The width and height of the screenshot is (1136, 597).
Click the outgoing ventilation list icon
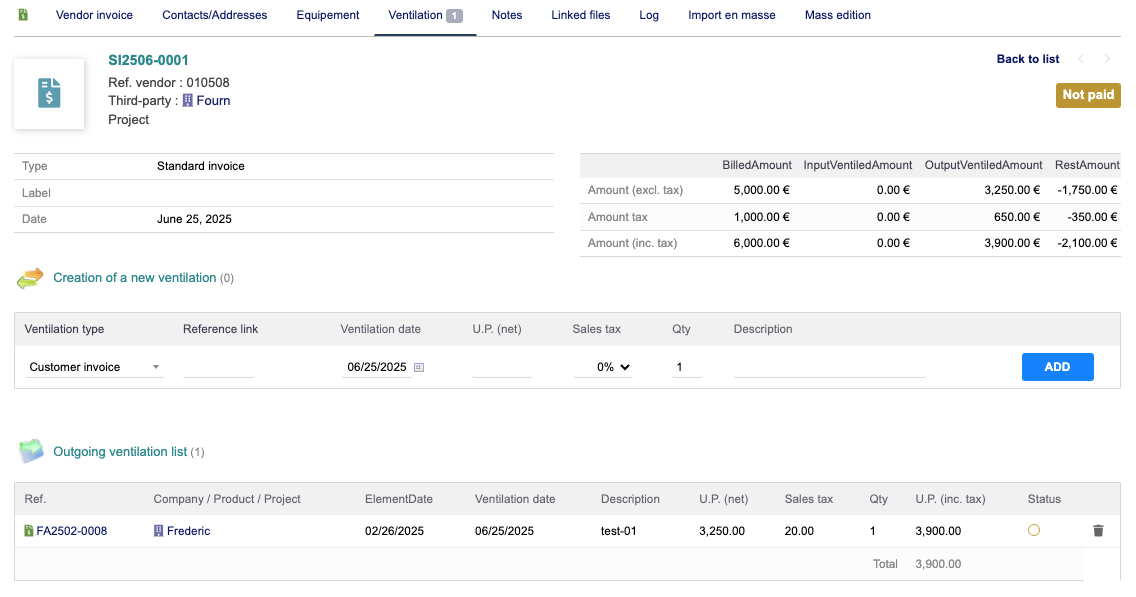[31, 452]
